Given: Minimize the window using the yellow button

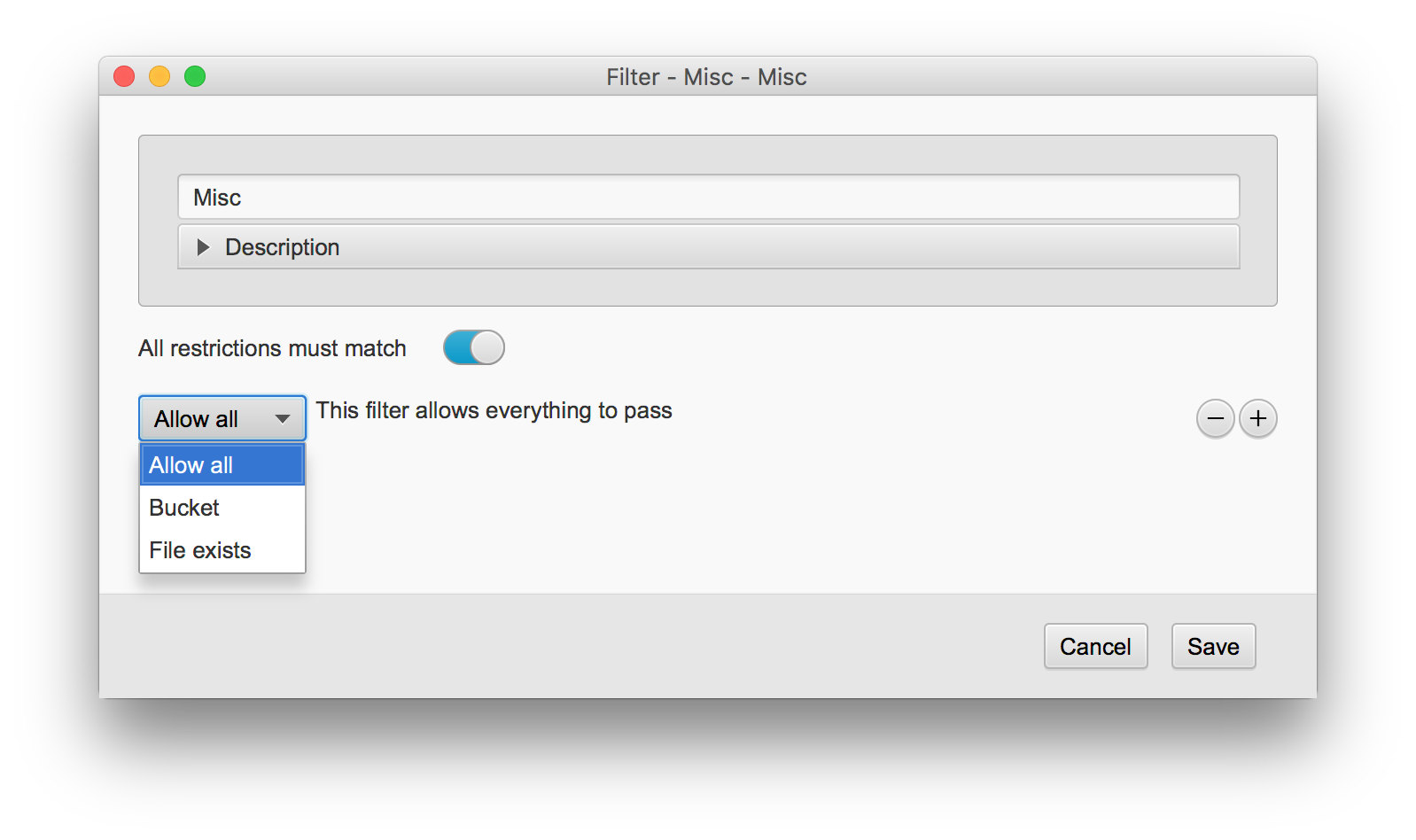Looking at the screenshot, I should (x=159, y=76).
